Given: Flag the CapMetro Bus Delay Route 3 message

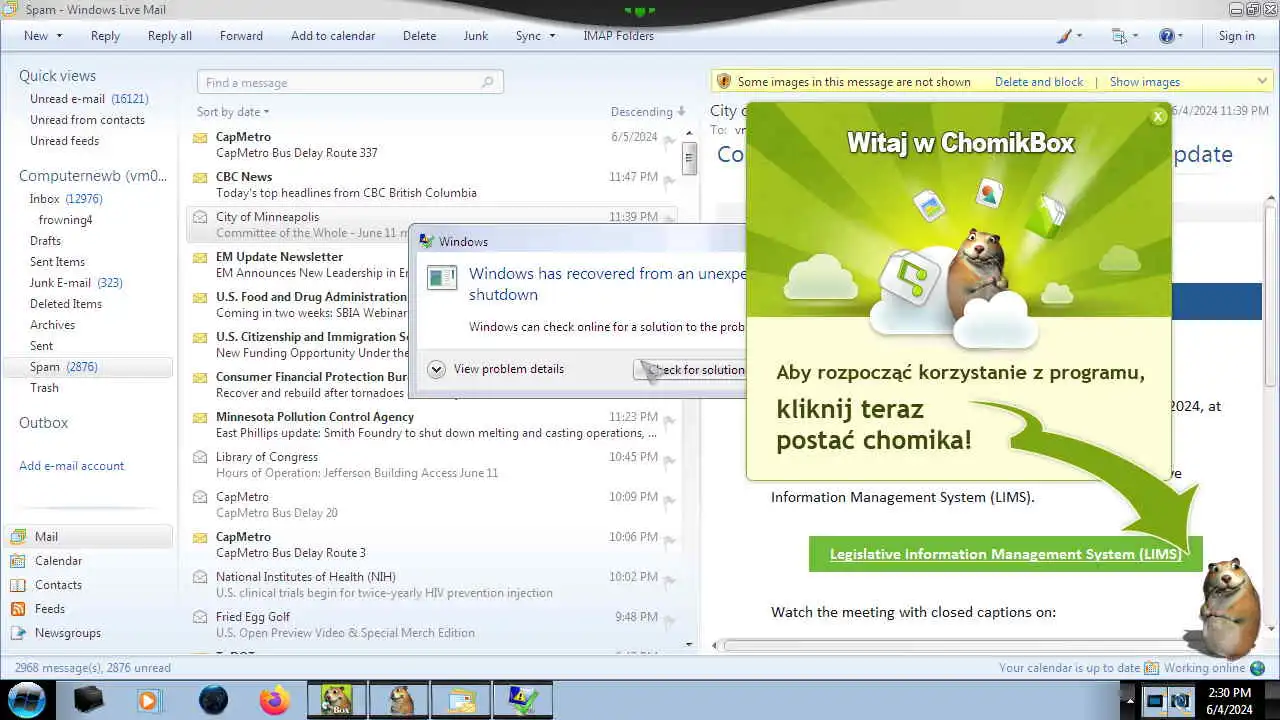Looking at the screenshot, I should 669,543.
